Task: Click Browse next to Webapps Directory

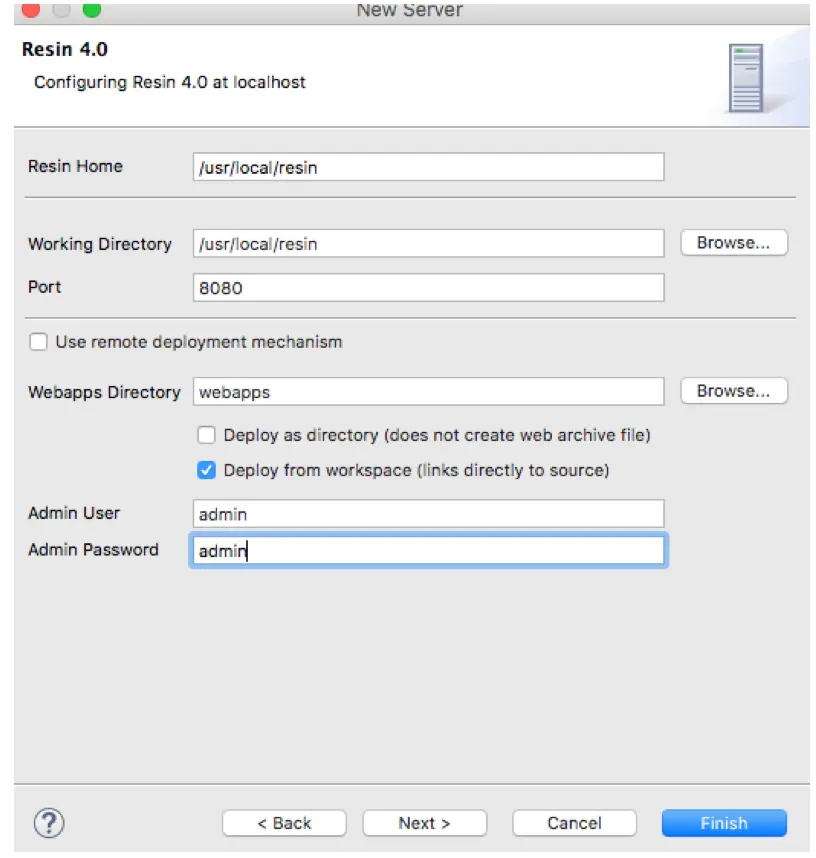Action: 734,391
